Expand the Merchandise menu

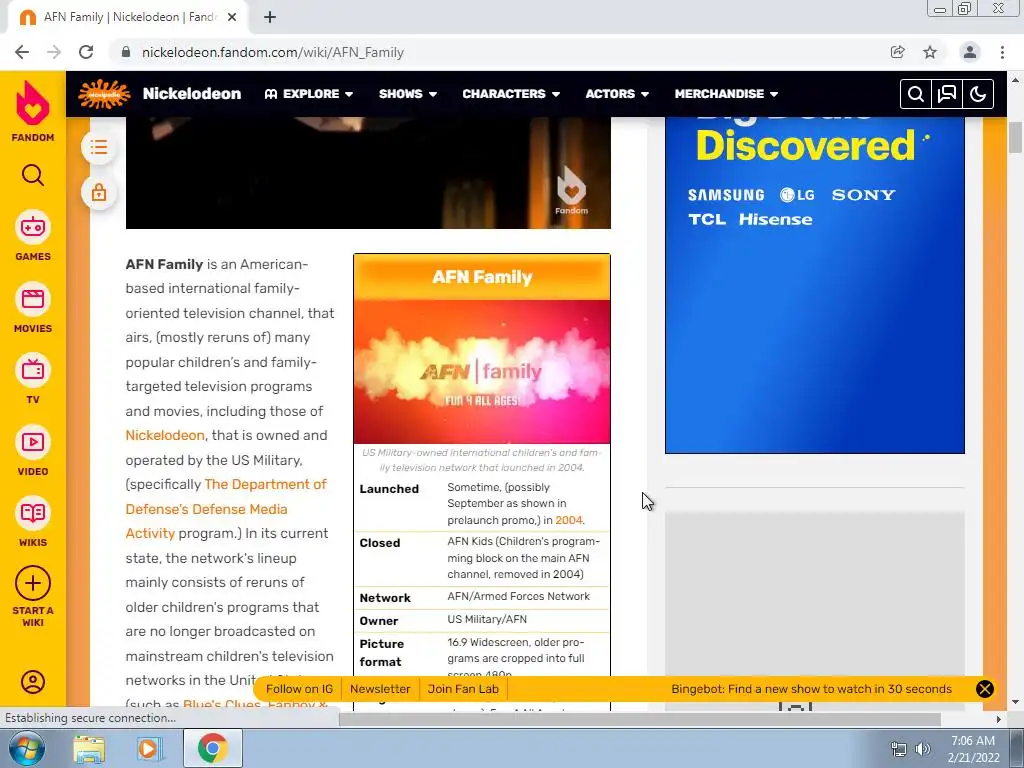click(726, 94)
